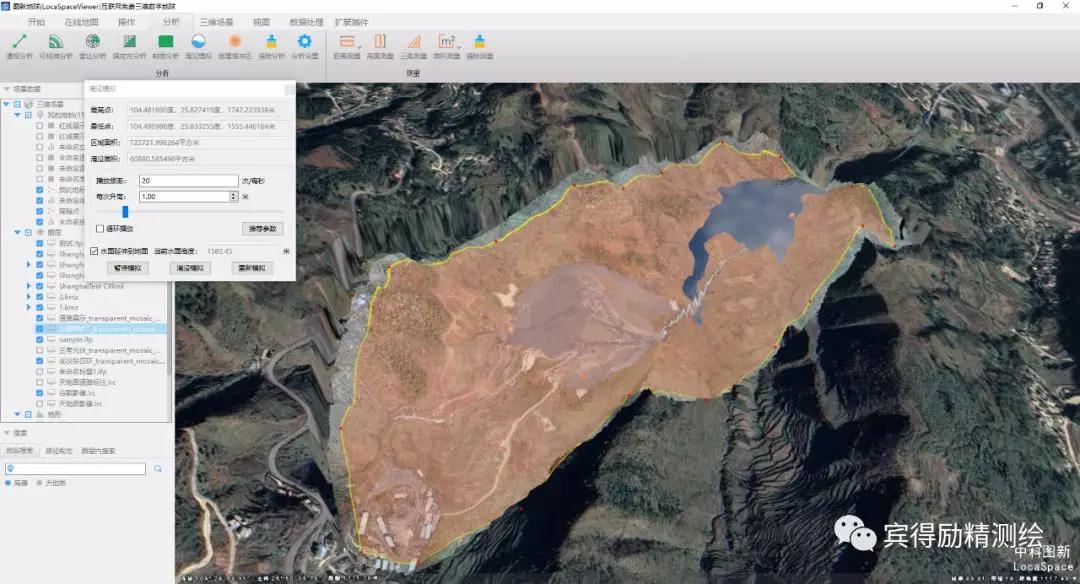Click the flood simulation speed slider handle
This screenshot has height=584, width=1080.
pyautogui.click(x=125, y=211)
